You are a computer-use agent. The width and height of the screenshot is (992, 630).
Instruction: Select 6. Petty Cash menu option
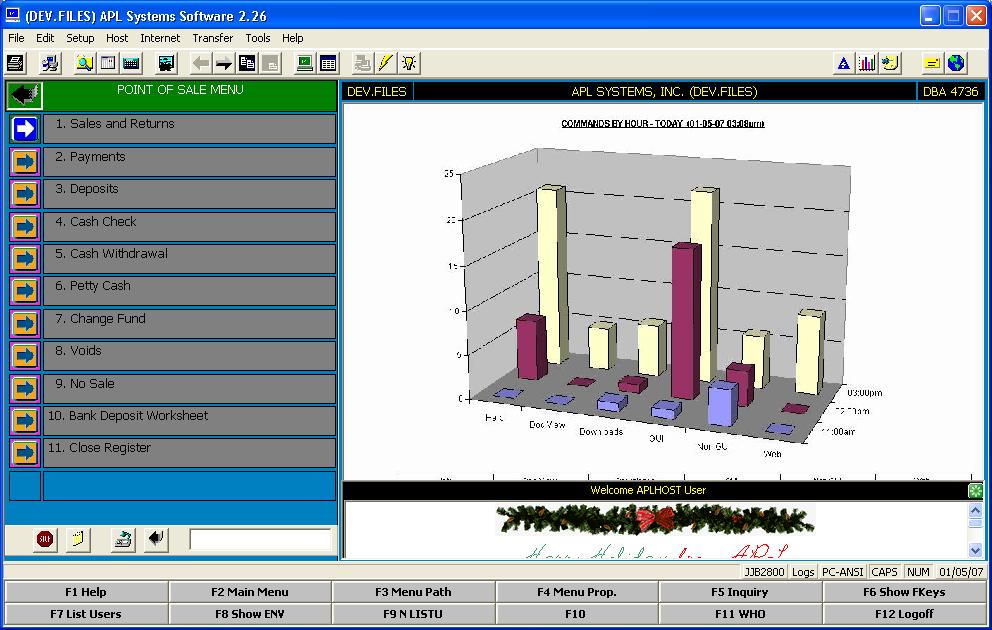(x=189, y=291)
